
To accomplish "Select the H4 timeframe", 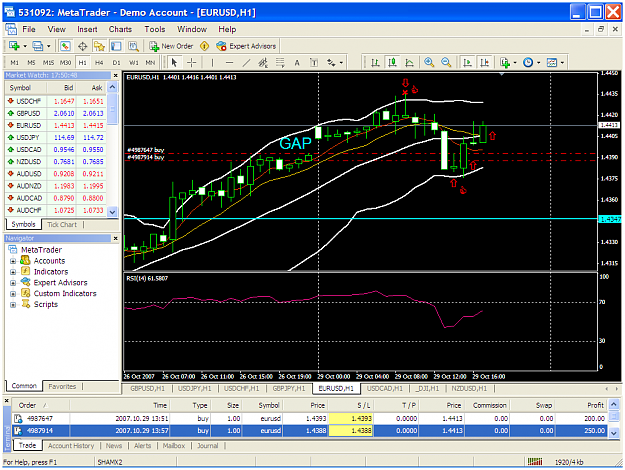I will pos(99,63).
